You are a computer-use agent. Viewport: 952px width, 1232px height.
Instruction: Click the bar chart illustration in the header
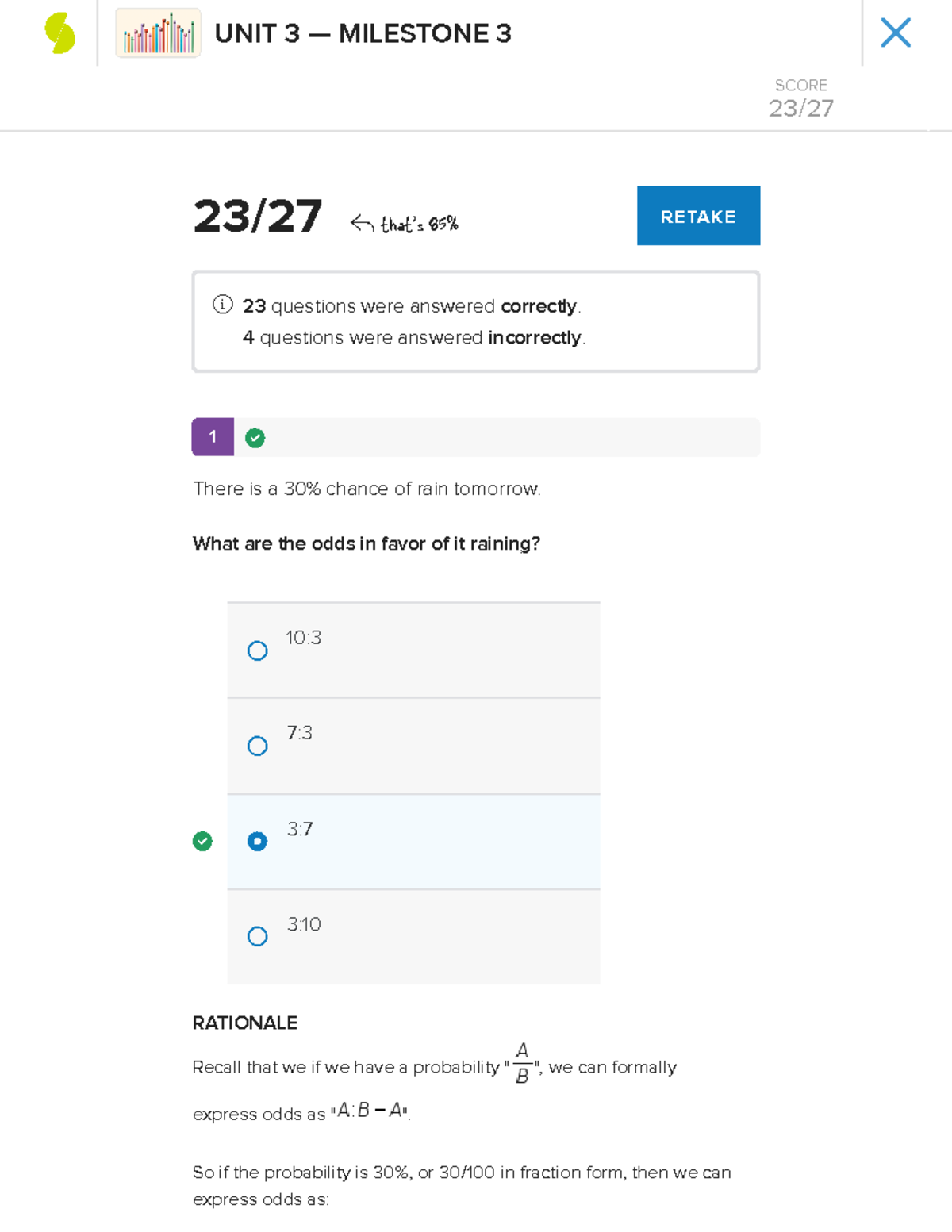[x=157, y=33]
